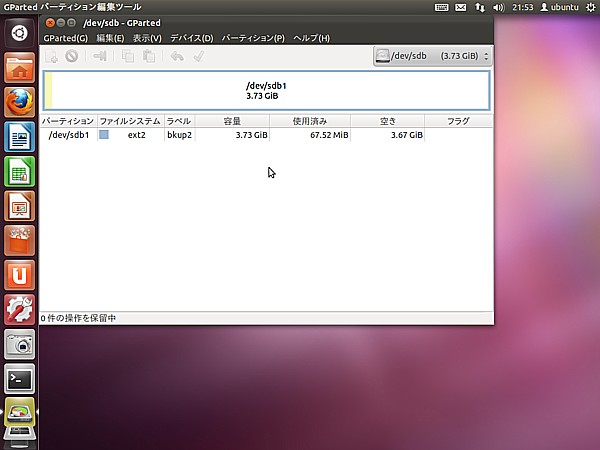Click the ext2 color swatch in table

(104, 135)
